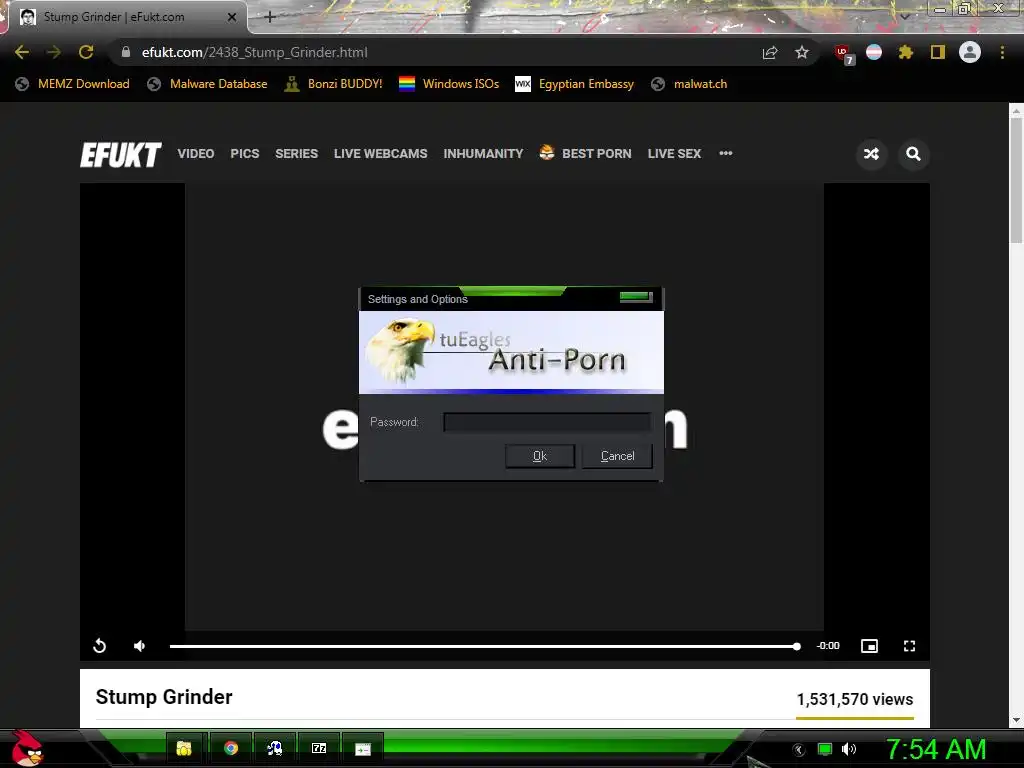Open the VIDEO menu item
Viewport: 1024px width, 768px height.
tap(196, 153)
